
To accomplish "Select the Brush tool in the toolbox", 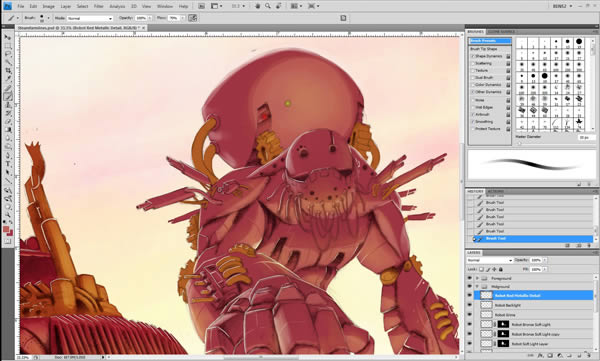I will (8, 96).
